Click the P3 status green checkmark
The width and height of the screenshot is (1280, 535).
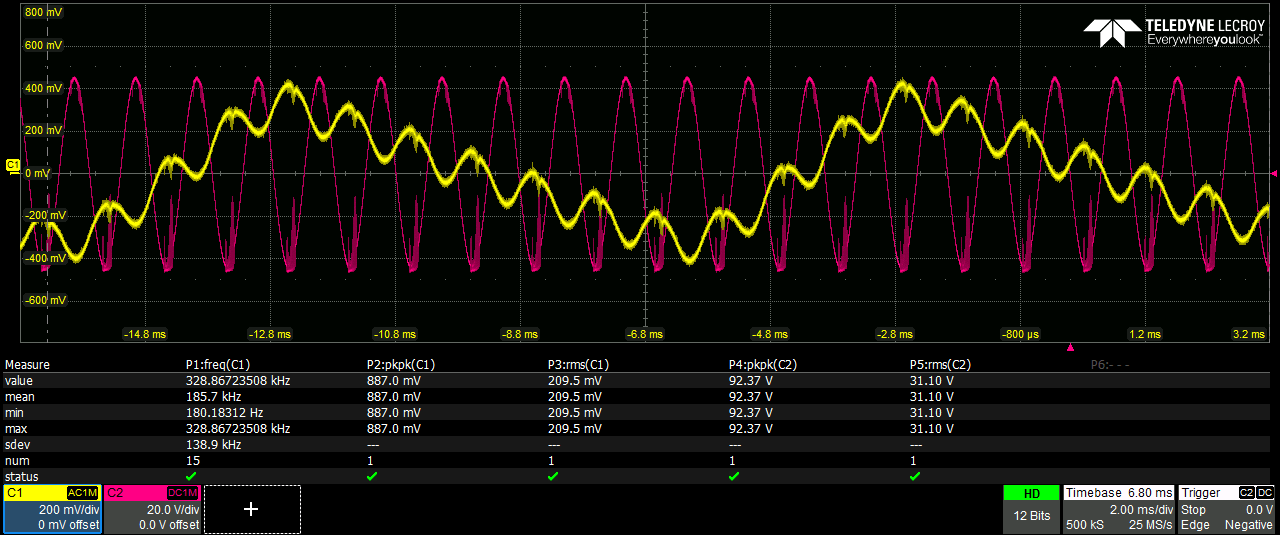pyautogui.click(x=553, y=477)
